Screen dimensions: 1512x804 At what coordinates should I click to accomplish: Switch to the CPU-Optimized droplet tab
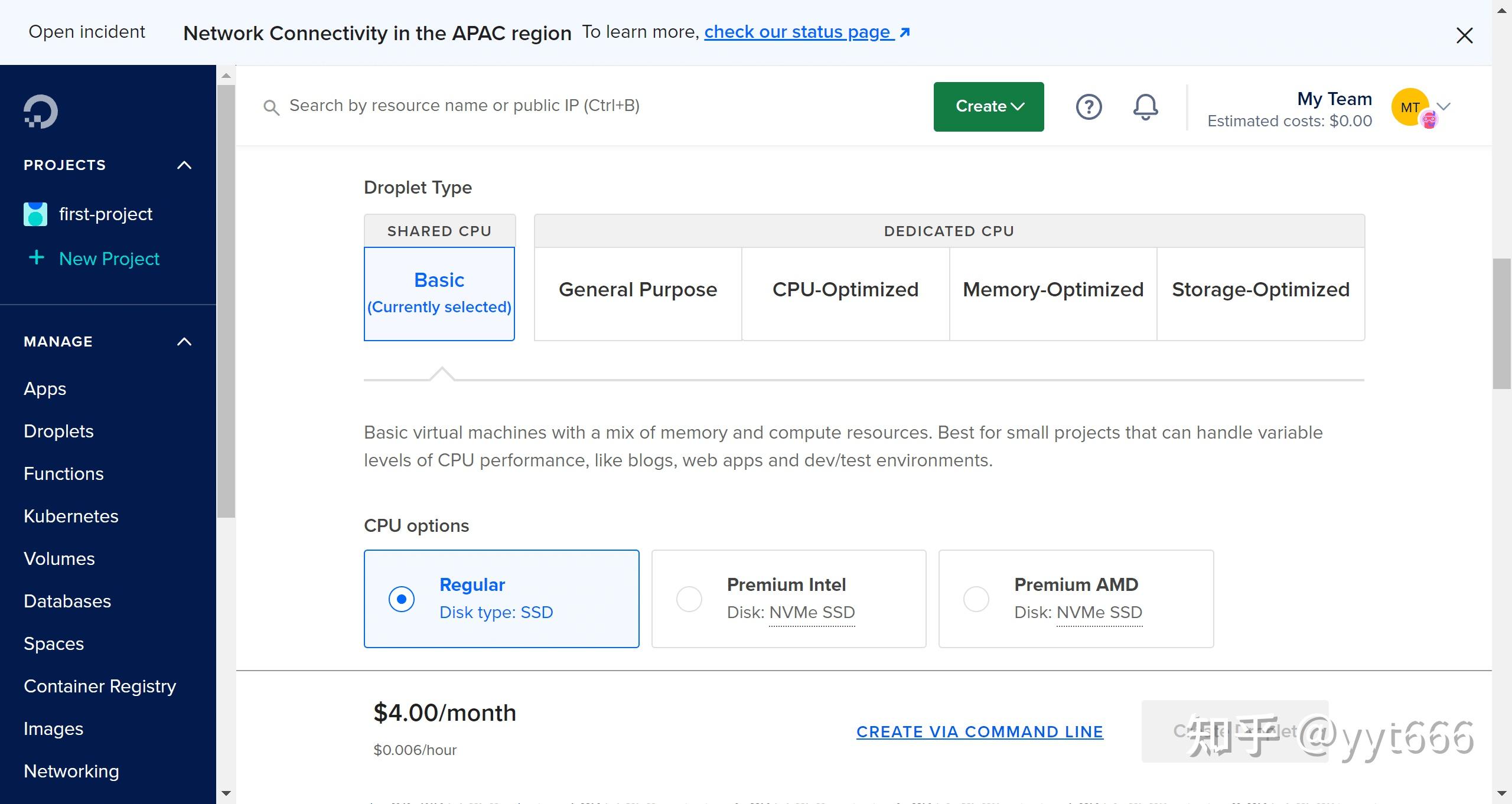845,289
